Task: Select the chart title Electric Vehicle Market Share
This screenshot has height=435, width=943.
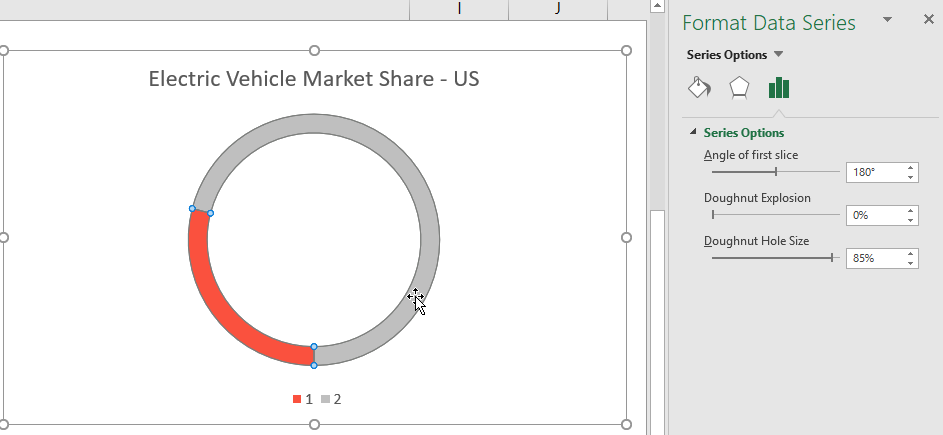Action: 314,79
